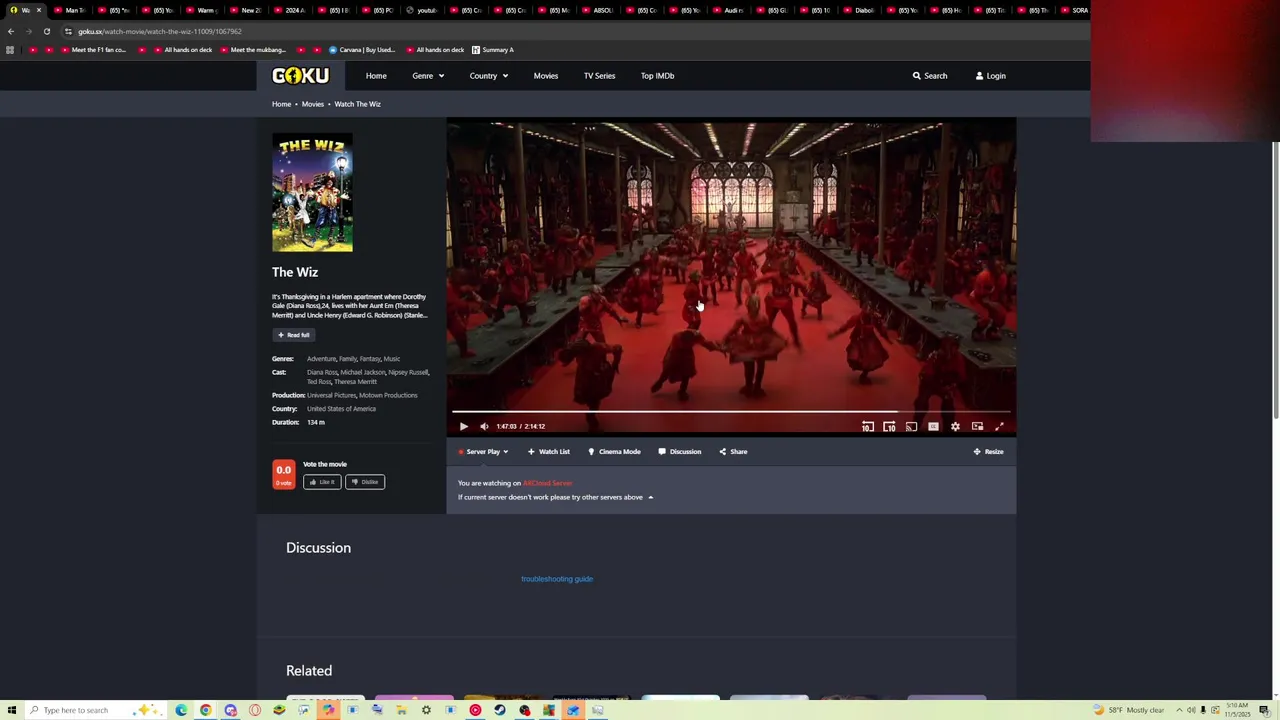Expand the description with Read full
The width and height of the screenshot is (1280, 720).
tap(294, 335)
